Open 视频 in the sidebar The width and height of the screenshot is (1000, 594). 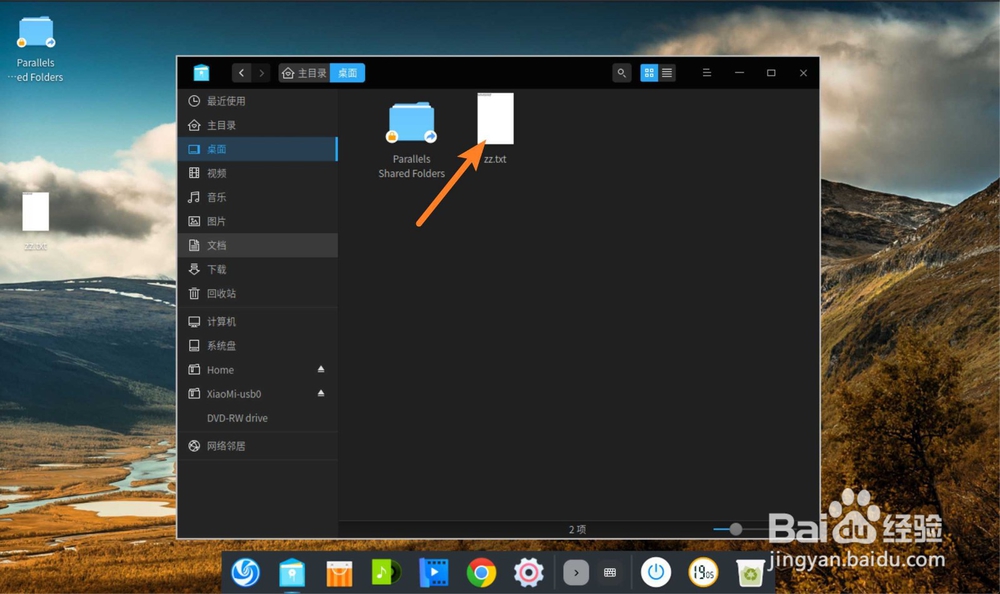pyautogui.click(x=258, y=173)
